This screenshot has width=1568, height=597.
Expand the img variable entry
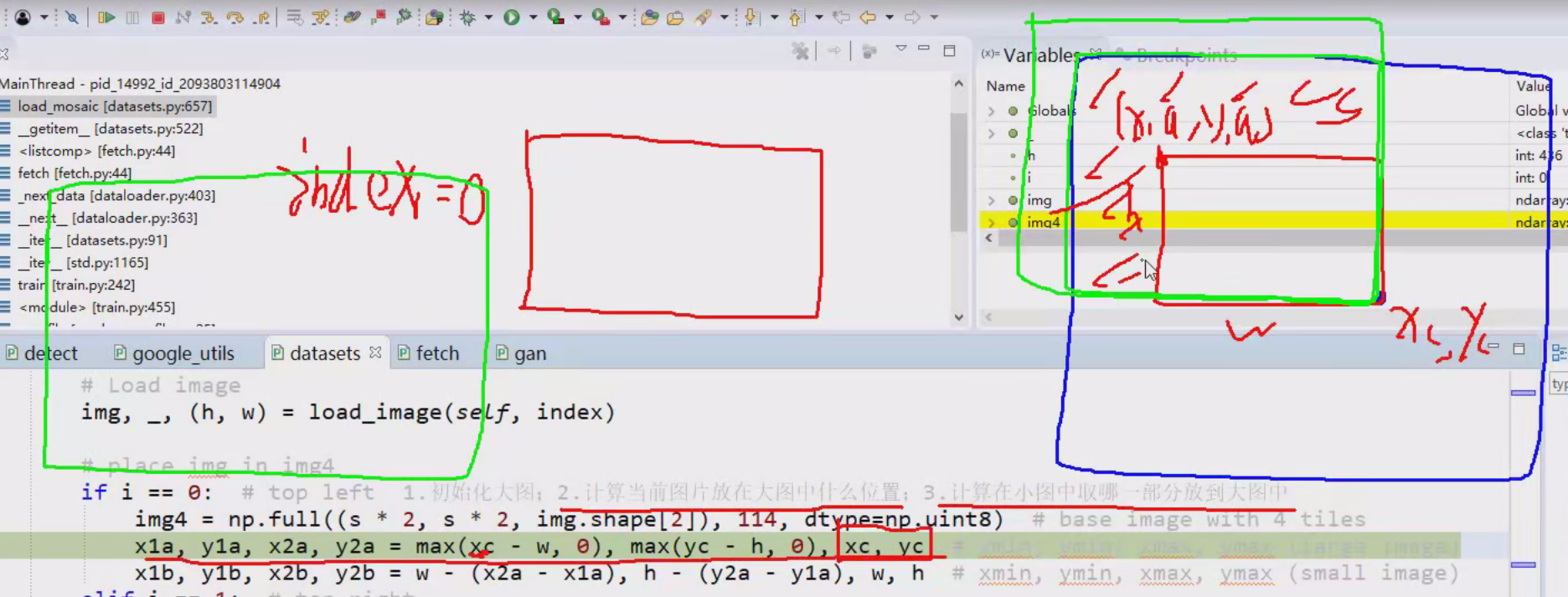992,200
